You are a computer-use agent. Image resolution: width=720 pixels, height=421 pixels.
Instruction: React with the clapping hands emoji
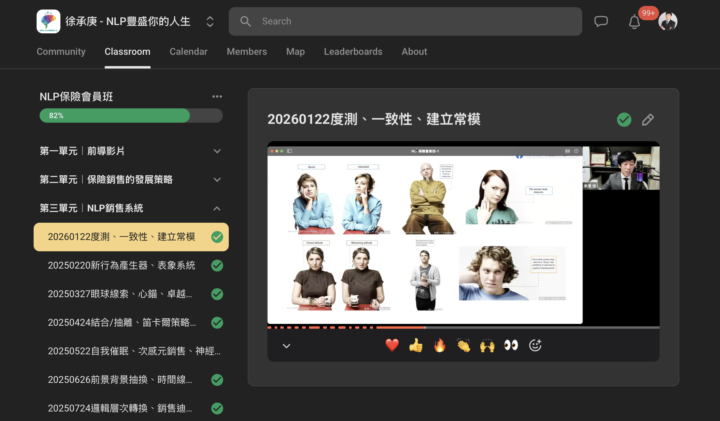click(x=464, y=345)
